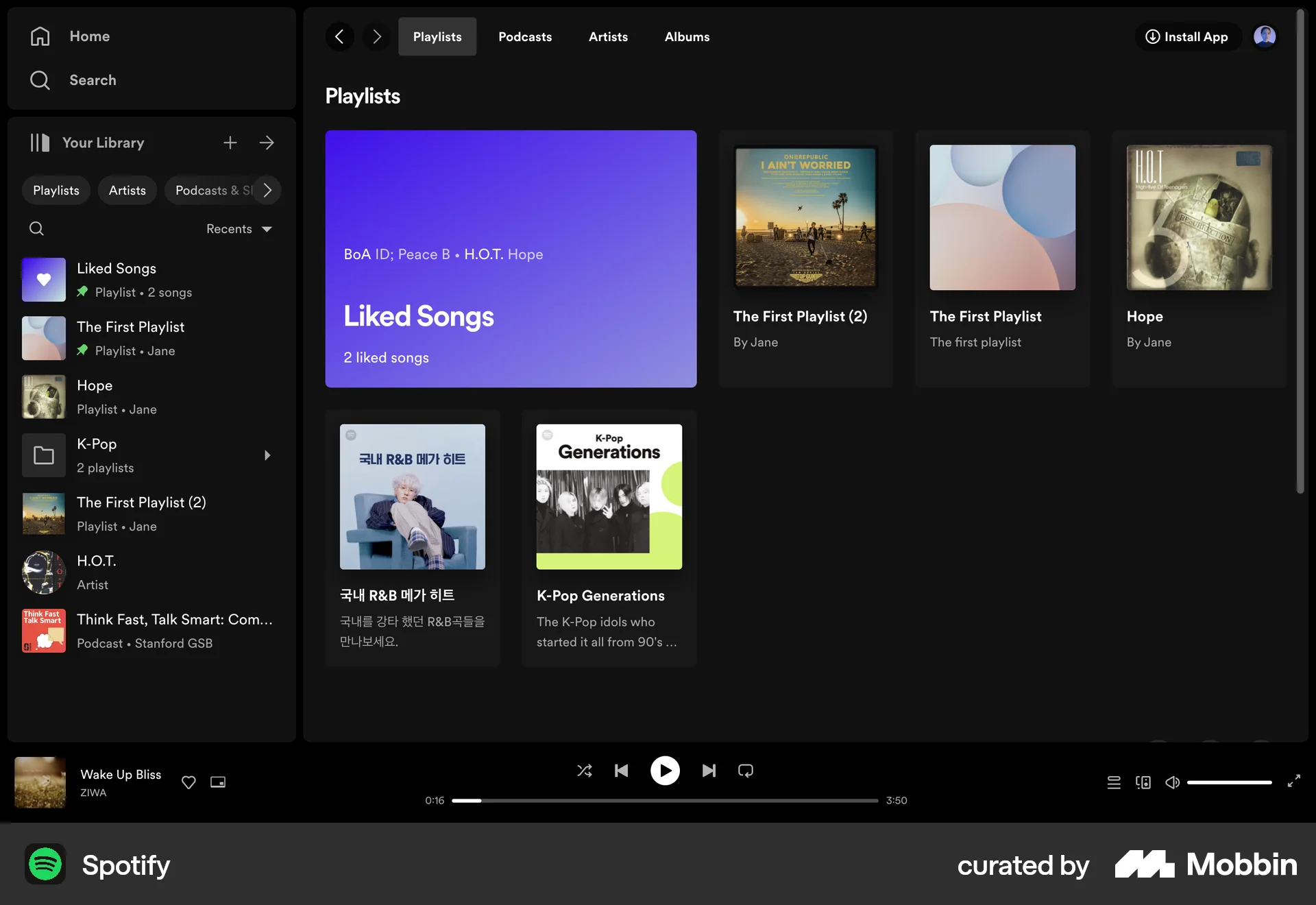Open Search from the left sidebar
Viewport: 1316px width, 905px height.
[x=40, y=80]
